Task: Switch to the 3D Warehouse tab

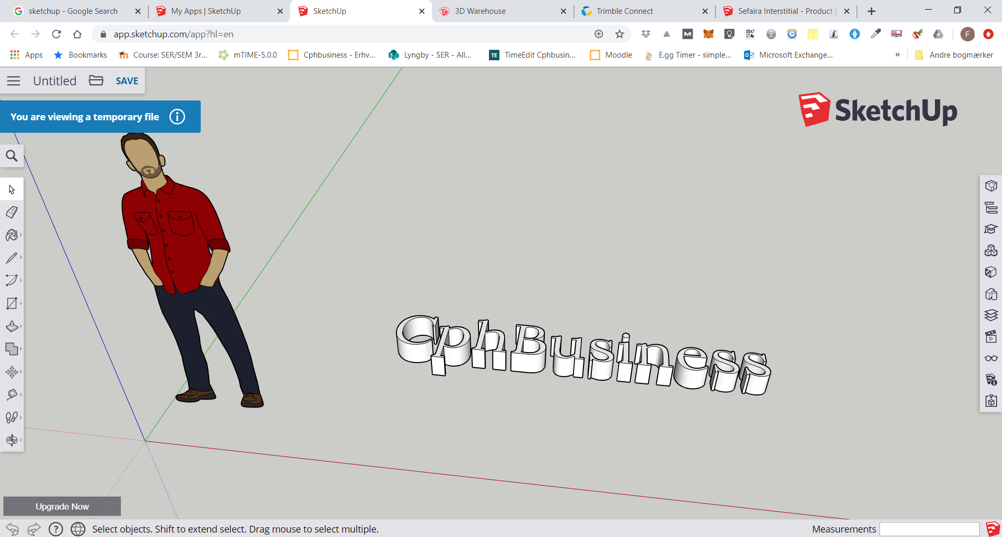Action: click(x=503, y=11)
